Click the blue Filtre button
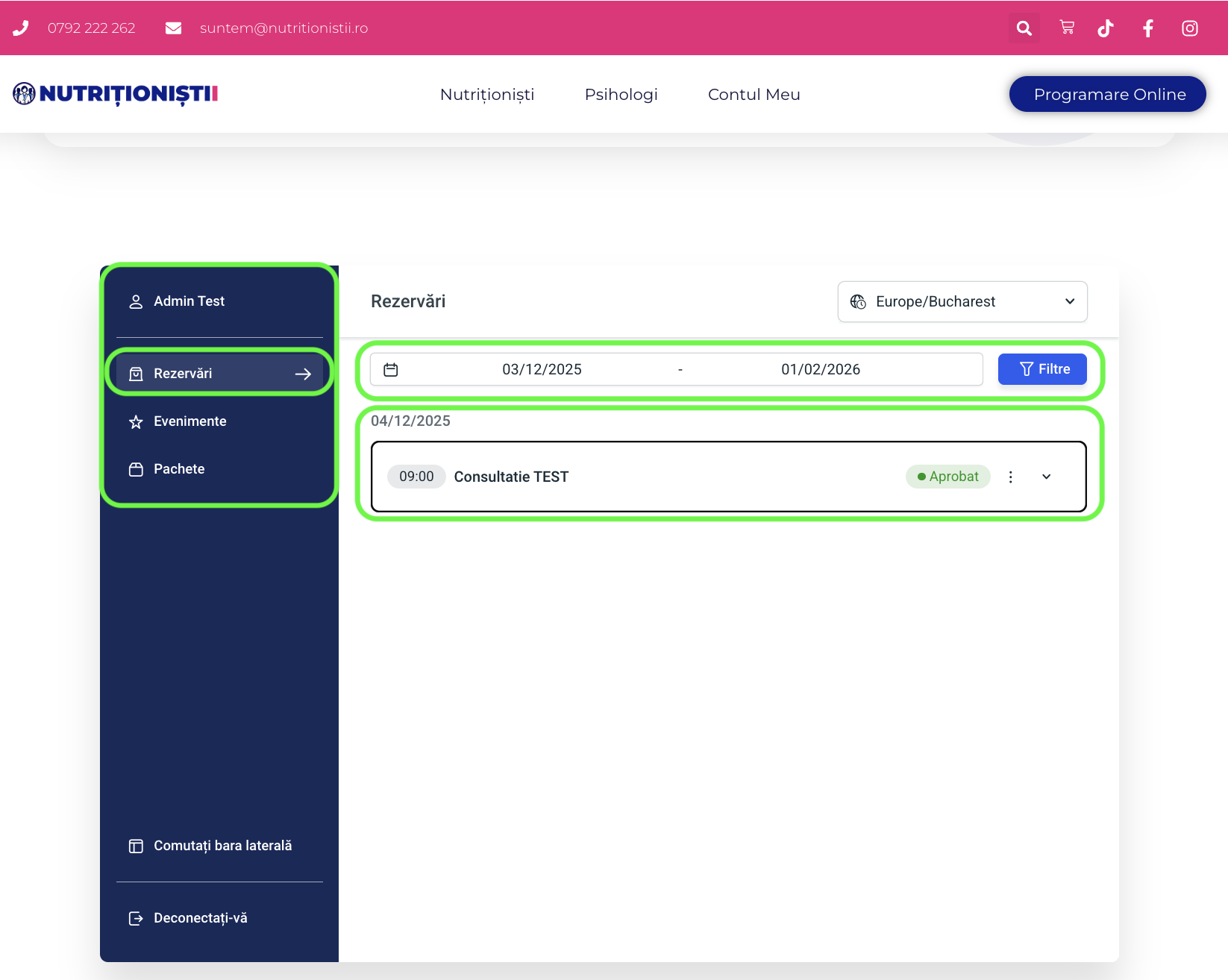The width and height of the screenshot is (1228, 980). tap(1041, 369)
